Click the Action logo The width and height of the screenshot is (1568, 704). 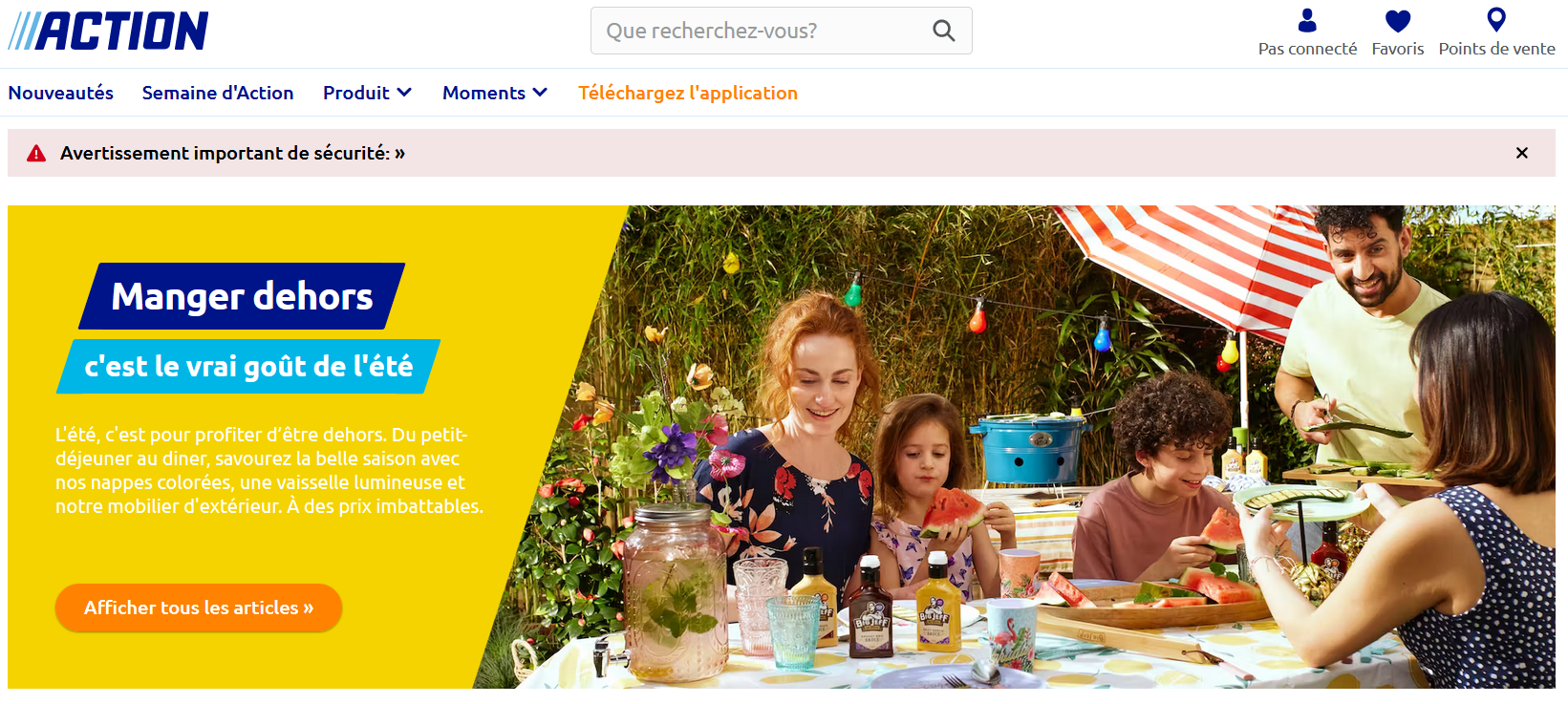tap(108, 31)
